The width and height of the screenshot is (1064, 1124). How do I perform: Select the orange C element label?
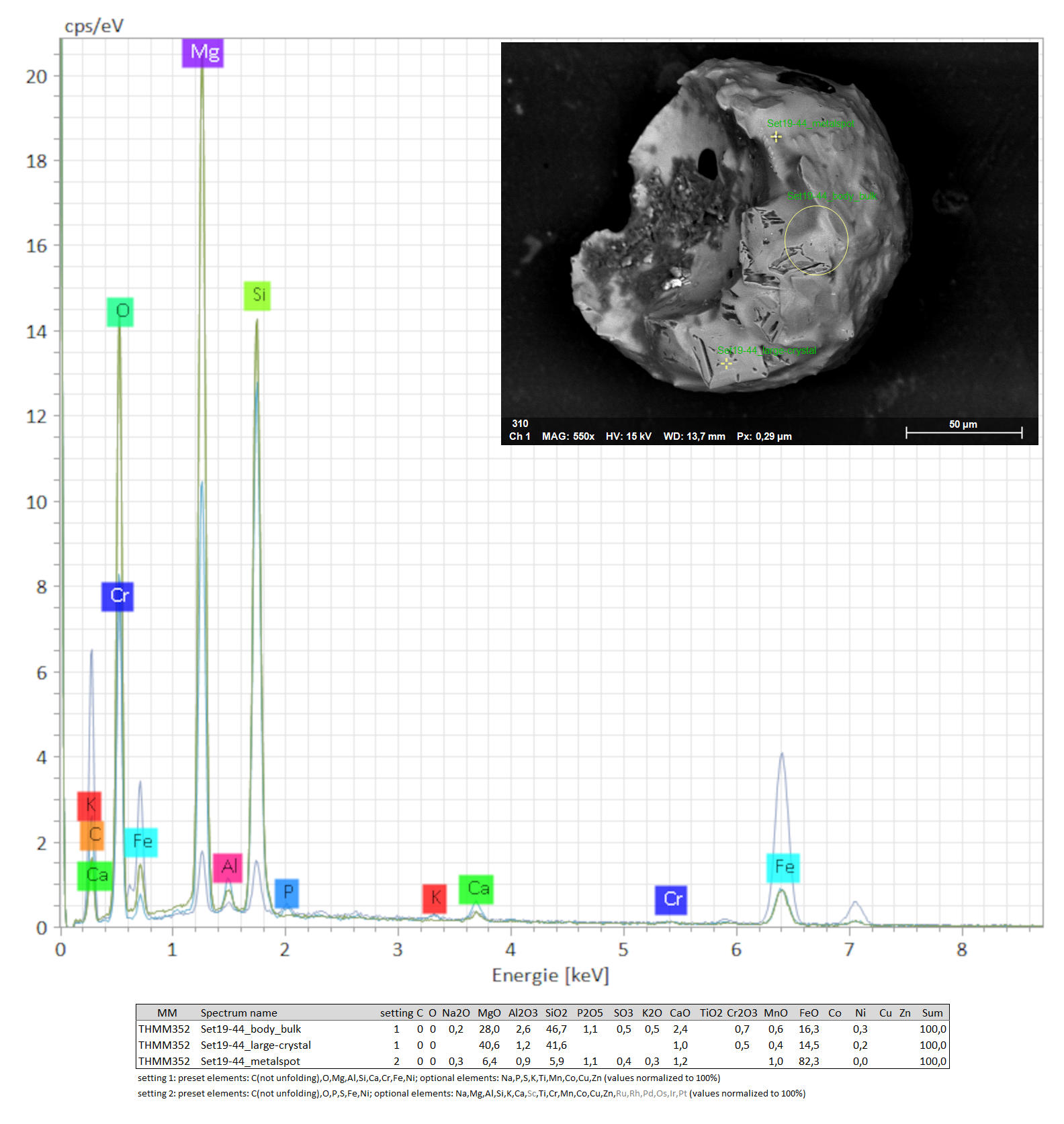coord(93,835)
